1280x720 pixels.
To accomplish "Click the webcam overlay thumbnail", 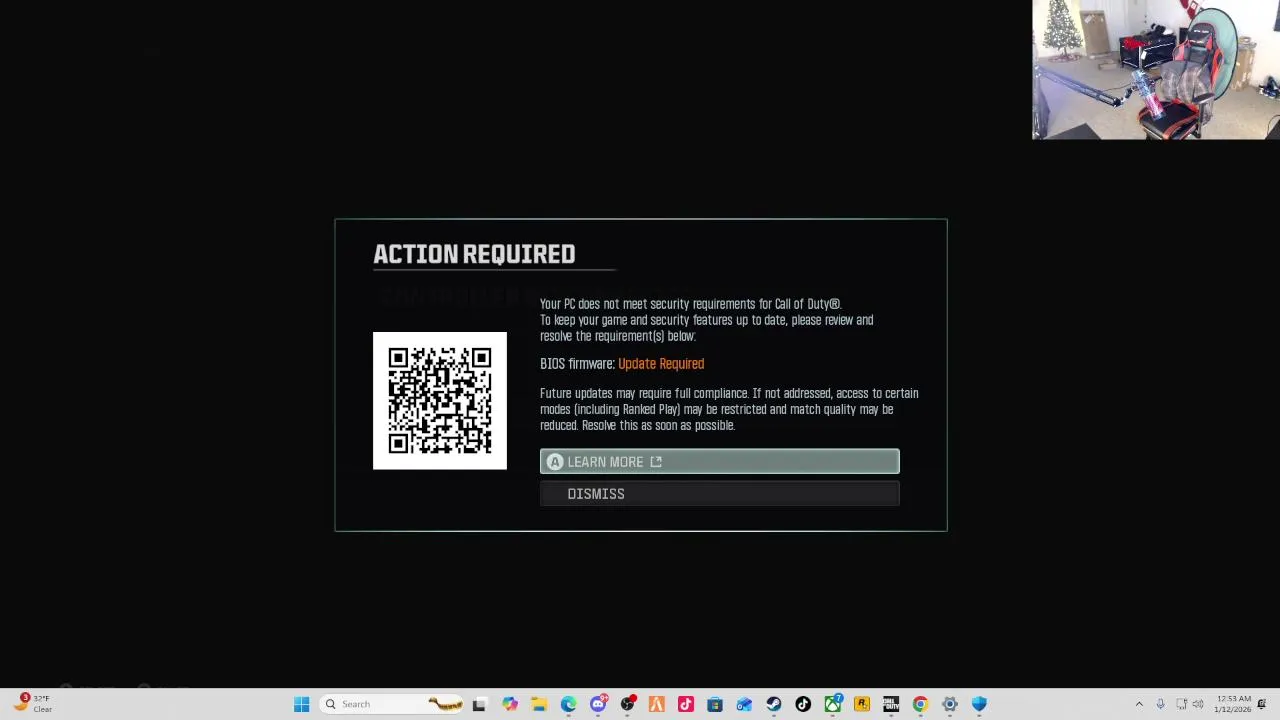I will pos(1156,69).
